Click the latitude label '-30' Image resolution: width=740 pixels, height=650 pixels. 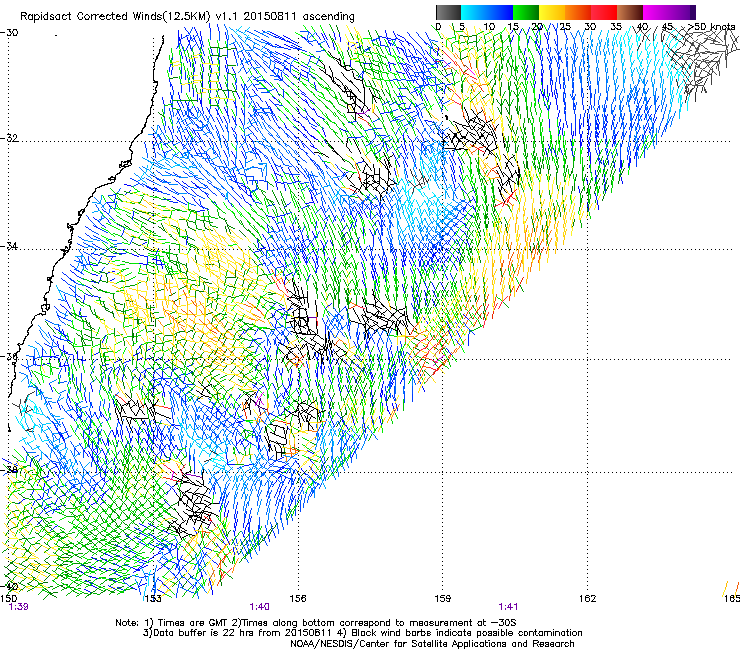(x=9, y=33)
